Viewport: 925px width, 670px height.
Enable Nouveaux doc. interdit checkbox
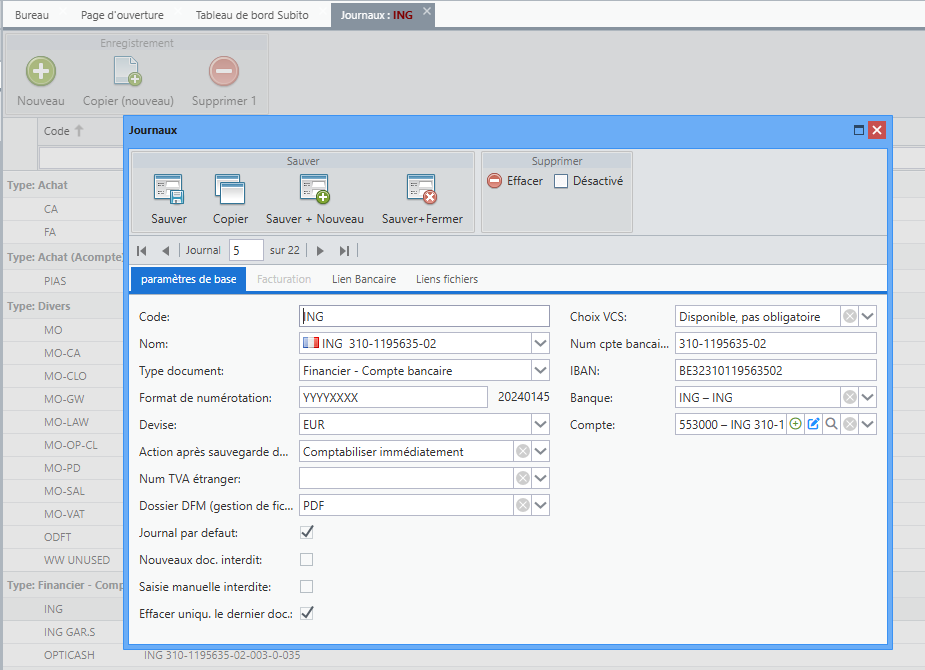pos(307,560)
